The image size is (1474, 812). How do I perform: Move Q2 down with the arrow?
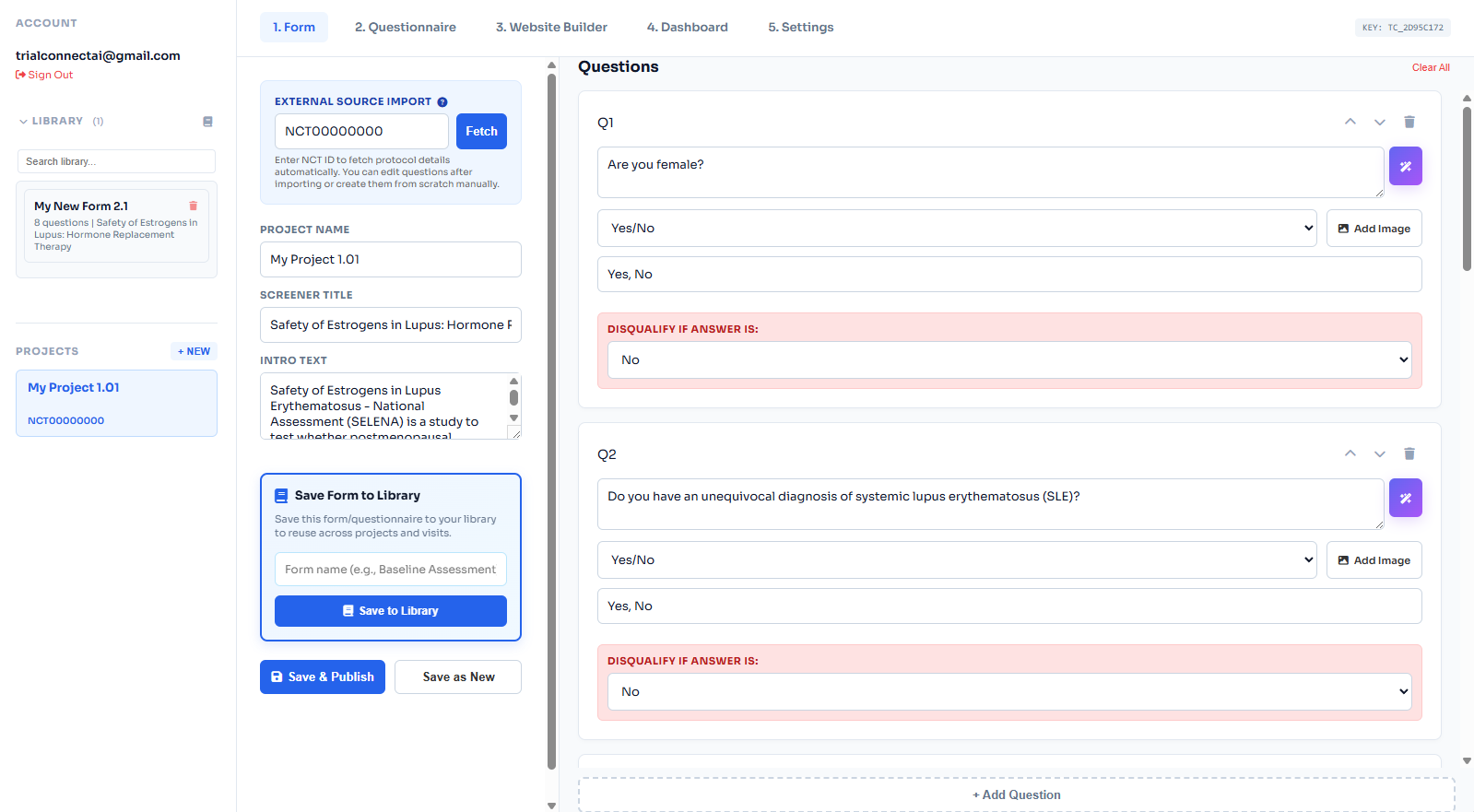coord(1379,453)
